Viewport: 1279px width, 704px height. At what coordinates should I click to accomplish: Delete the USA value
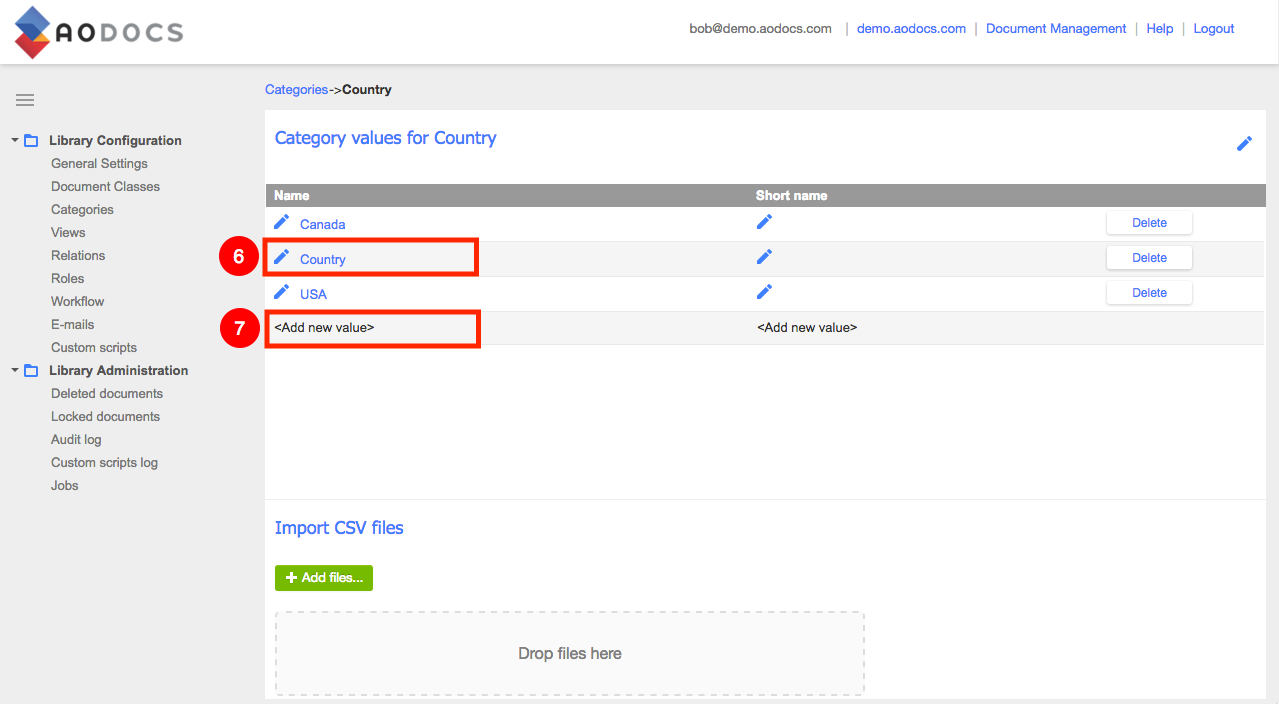1149,293
